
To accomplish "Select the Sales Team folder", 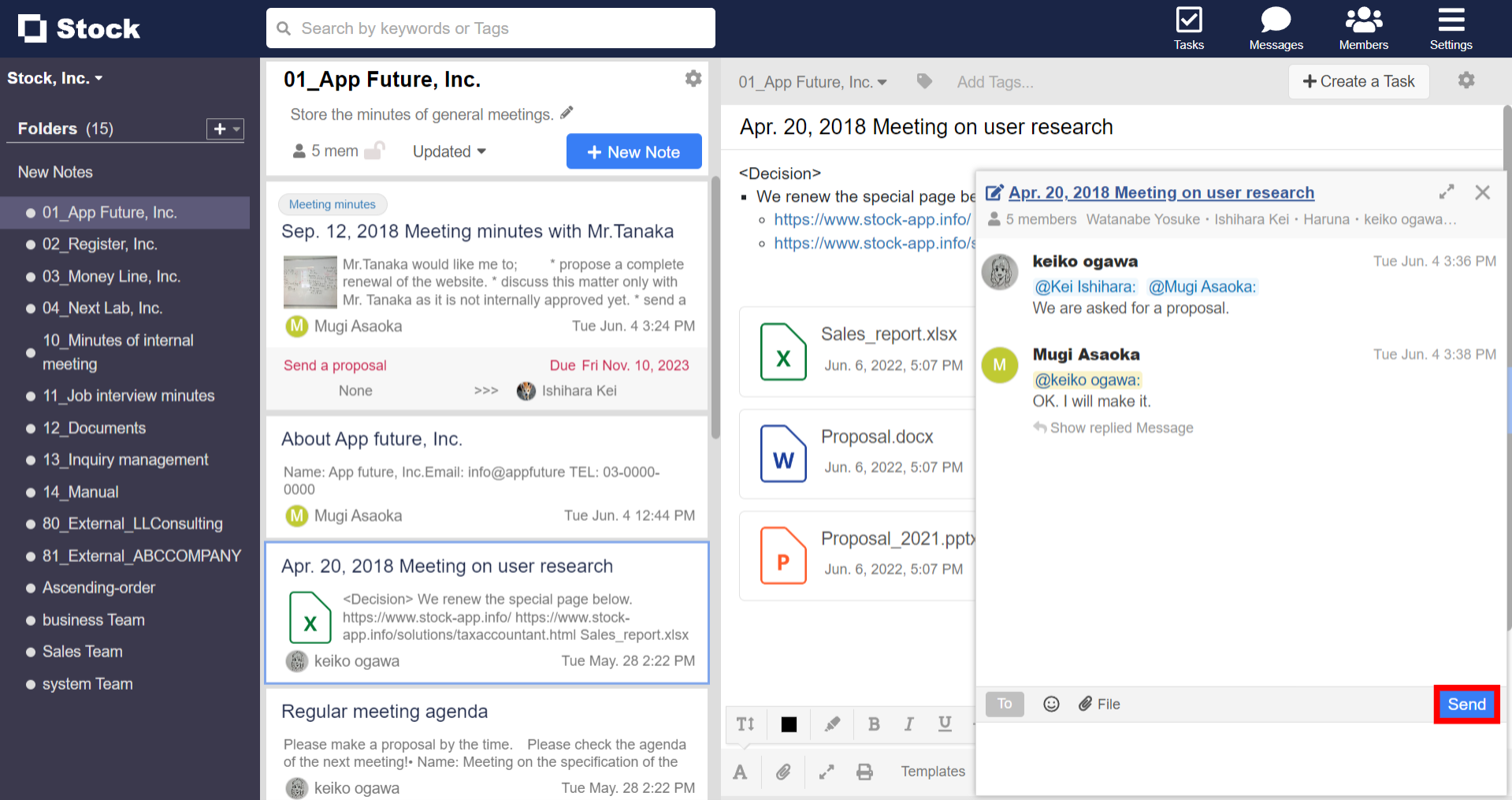I will 82,652.
